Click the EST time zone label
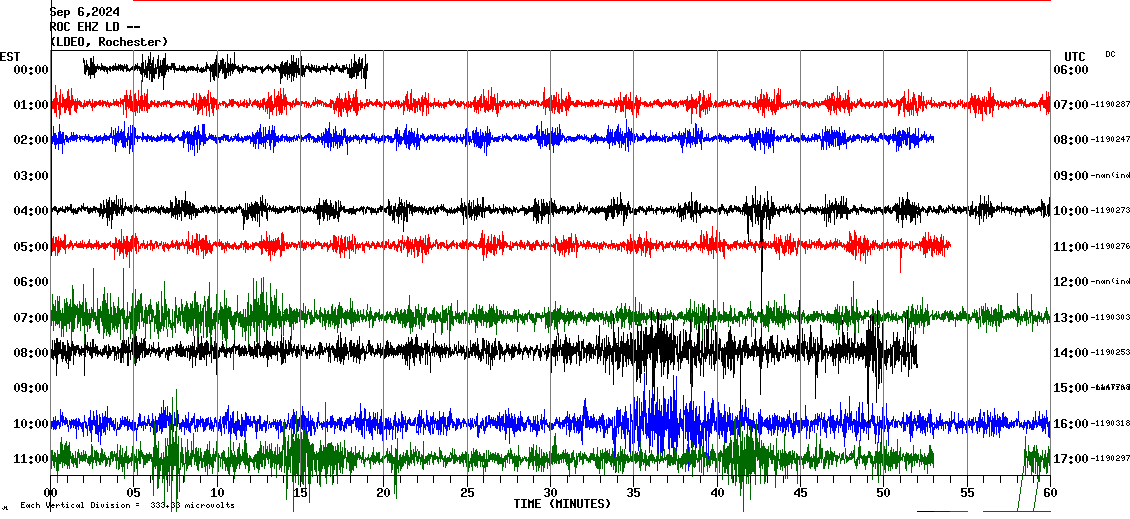The height and width of the screenshot is (519, 1130). pyautogui.click(x=11, y=56)
